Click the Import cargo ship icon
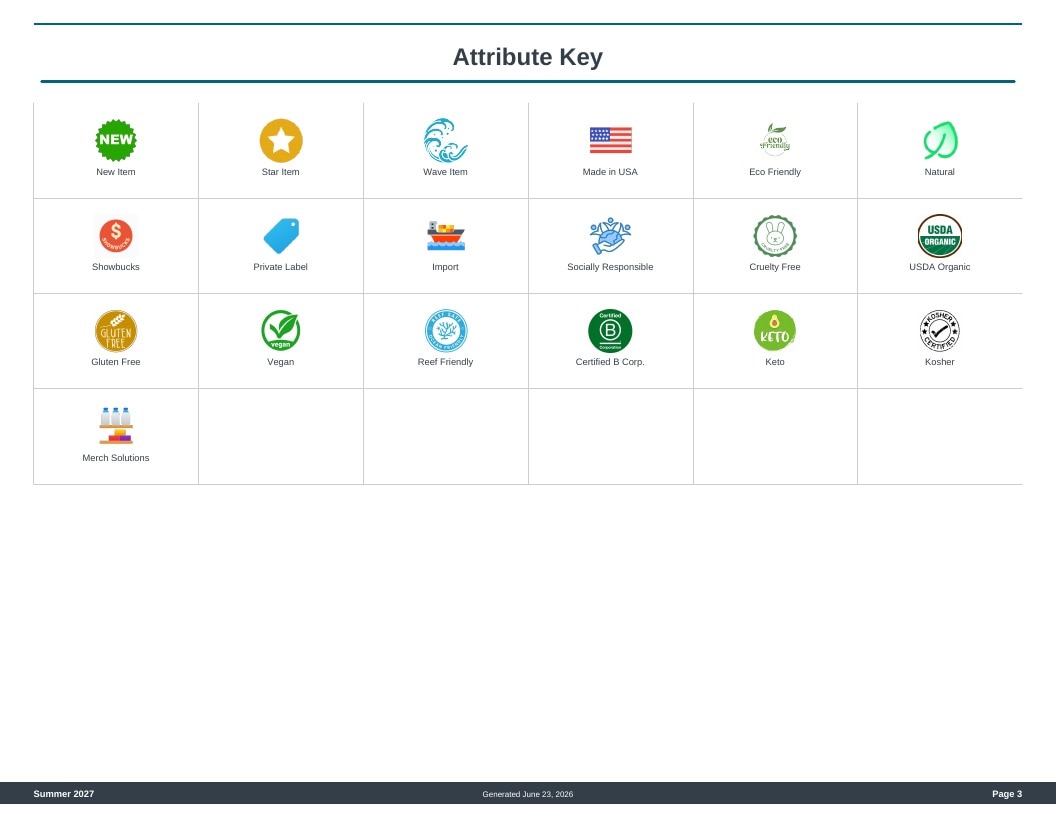 pos(446,236)
